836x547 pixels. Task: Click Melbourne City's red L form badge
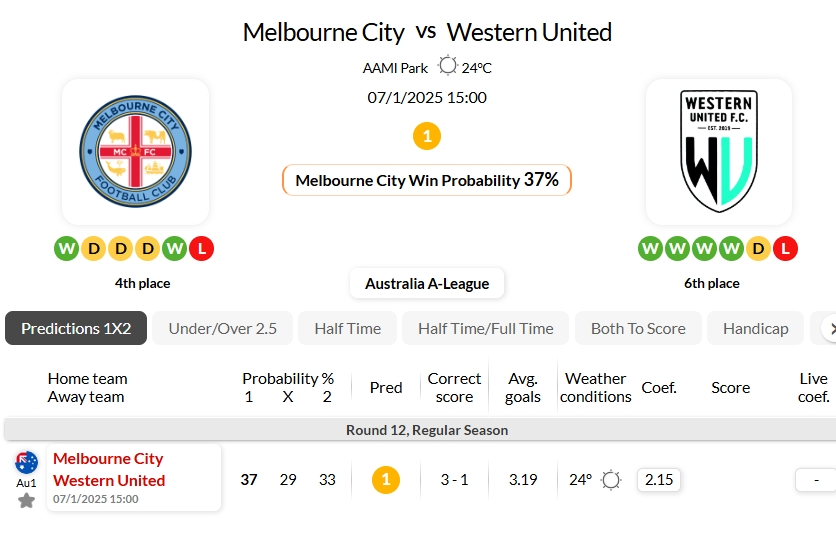point(201,248)
